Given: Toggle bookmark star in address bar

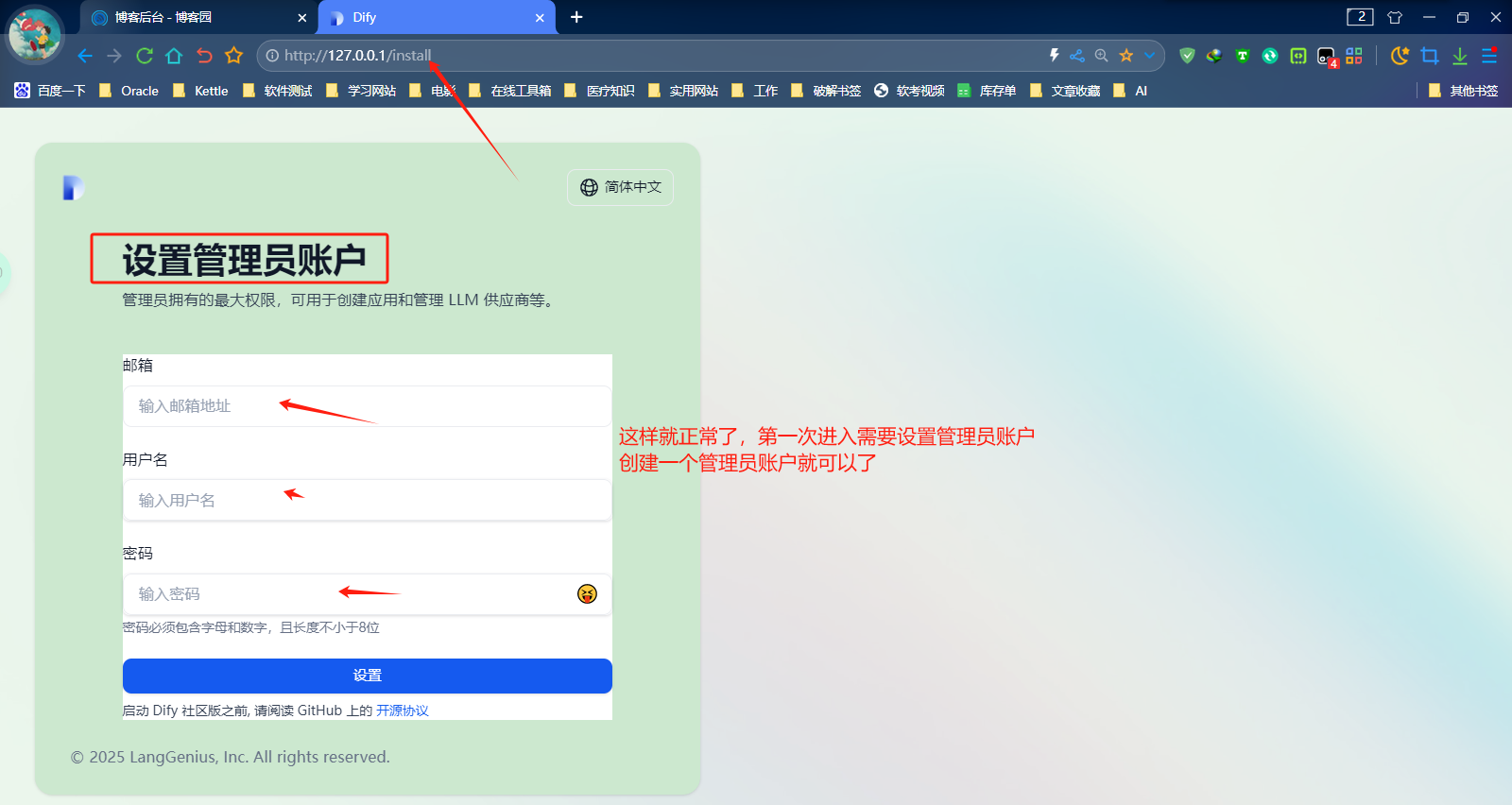Looking at the screenshot, I should 1126,56.
